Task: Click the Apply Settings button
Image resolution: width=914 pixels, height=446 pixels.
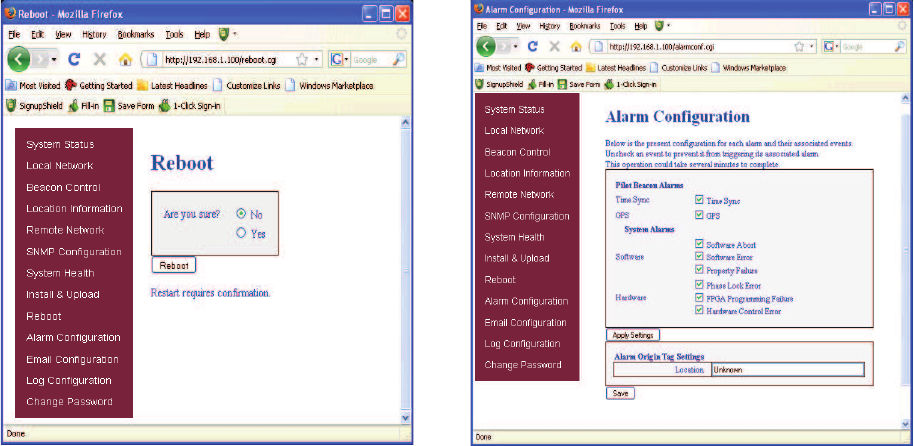Action: point(633,335)
